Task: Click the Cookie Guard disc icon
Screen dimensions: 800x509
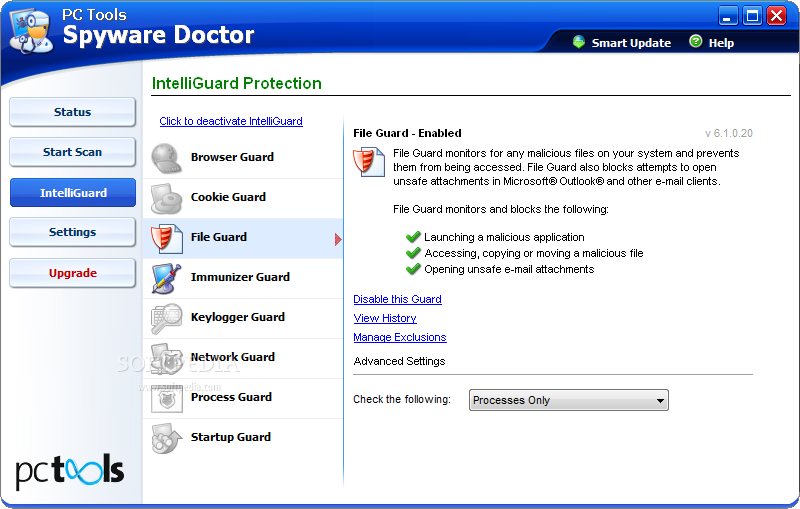Action: point(166,198)
